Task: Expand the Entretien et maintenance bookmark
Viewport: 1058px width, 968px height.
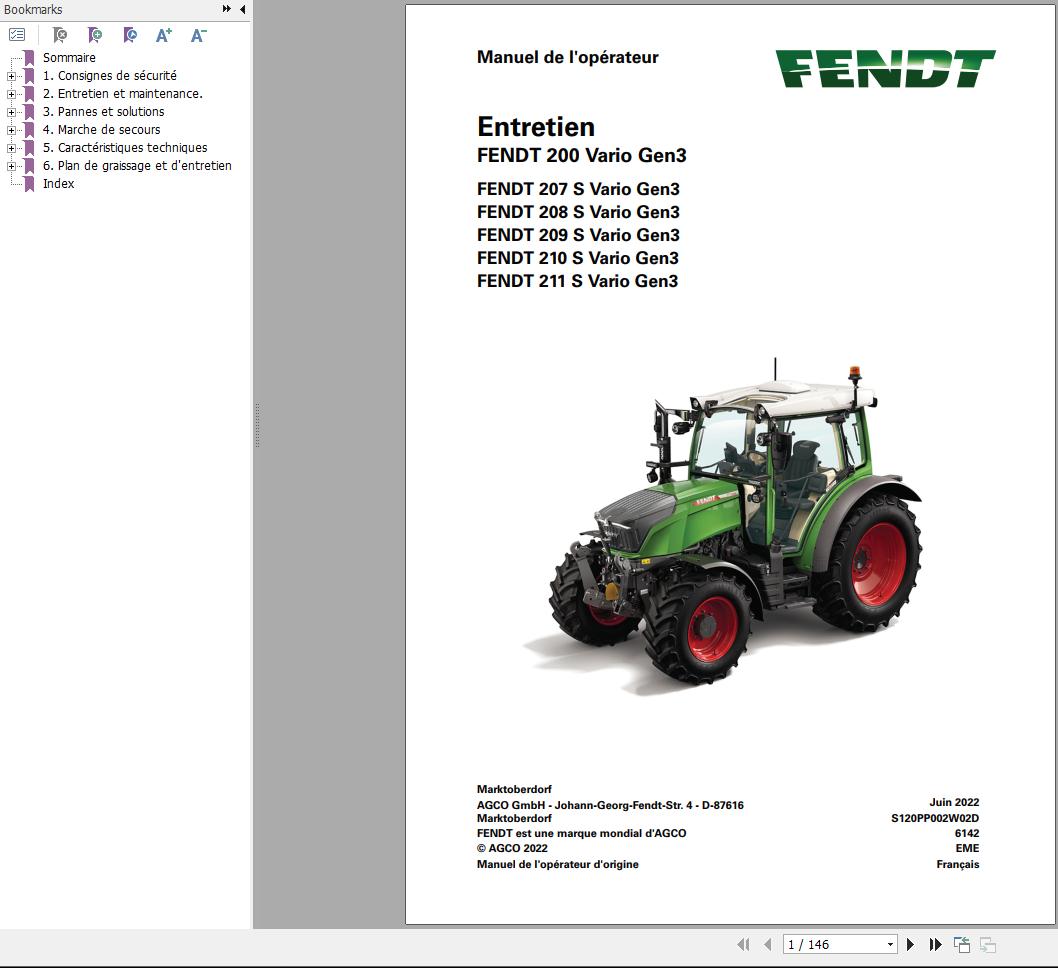Action: pos(11,94)
